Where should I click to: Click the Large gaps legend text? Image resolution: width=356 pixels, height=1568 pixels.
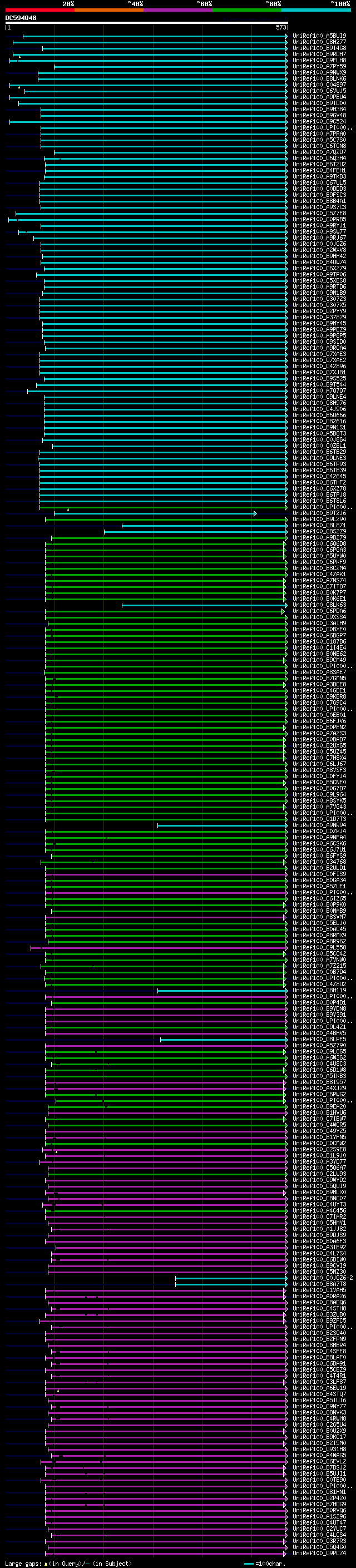coord(68,1563)
